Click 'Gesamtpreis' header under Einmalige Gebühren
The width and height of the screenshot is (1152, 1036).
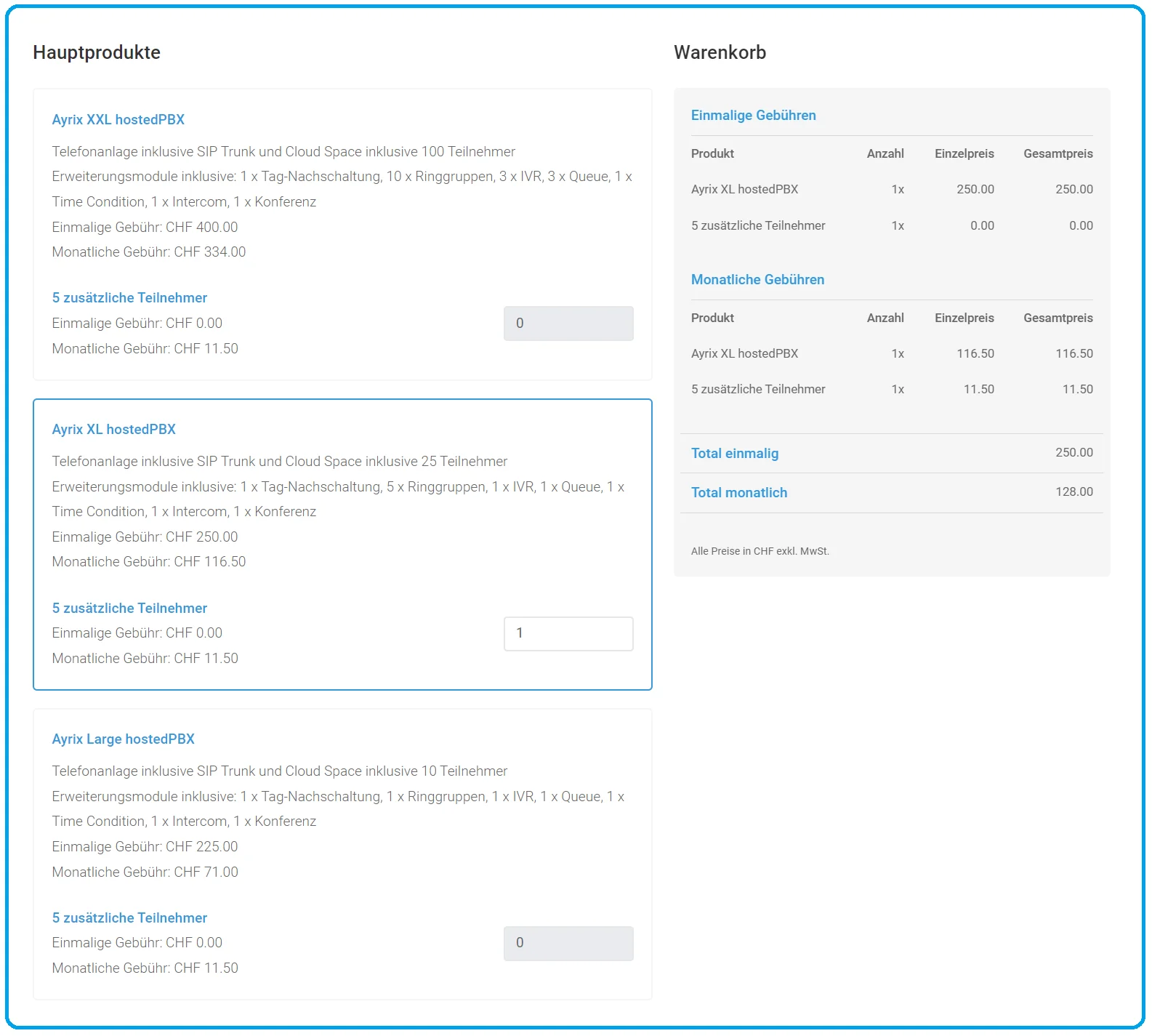(x=1058, y=153)
